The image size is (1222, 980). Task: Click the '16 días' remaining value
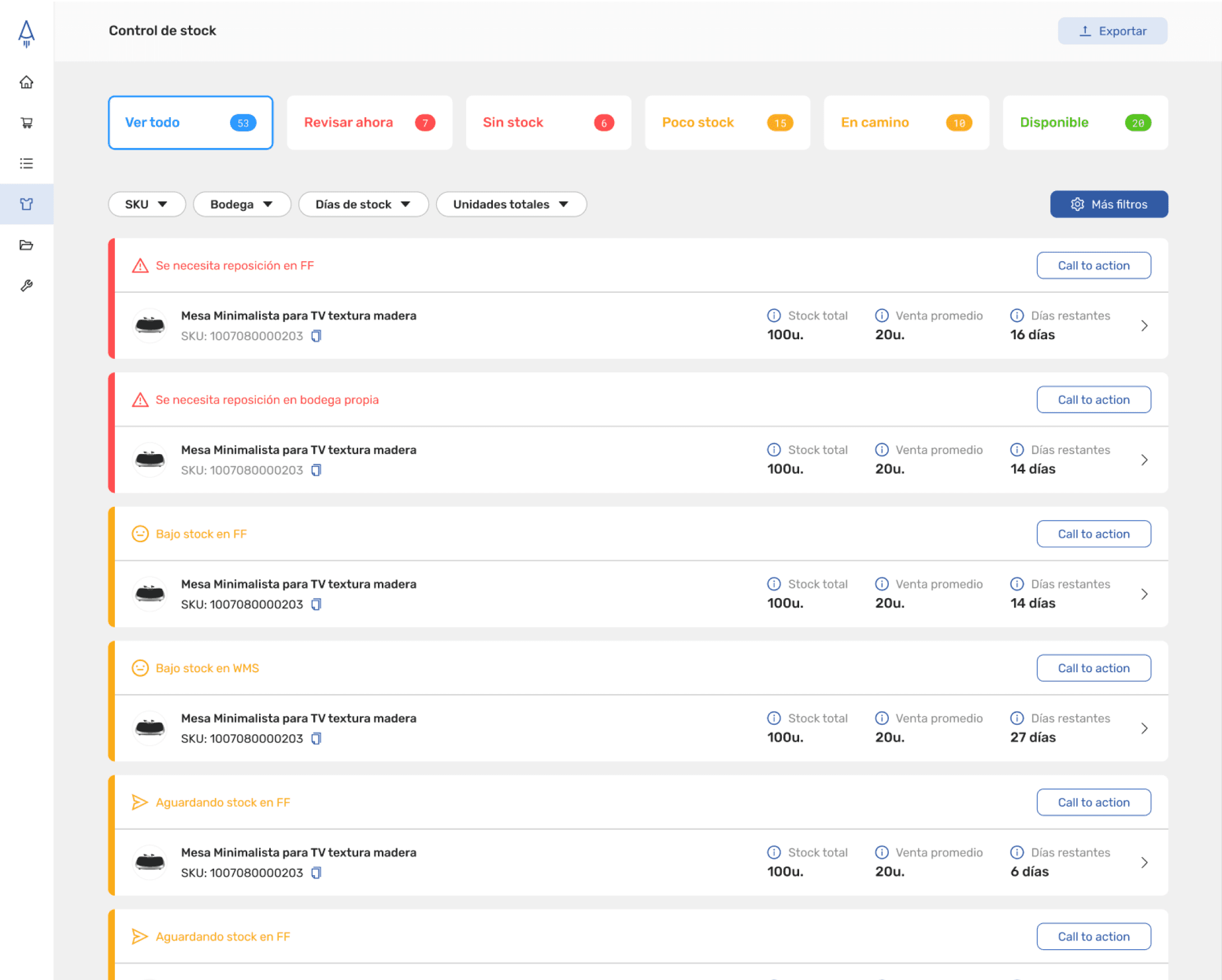(1032, 335)
